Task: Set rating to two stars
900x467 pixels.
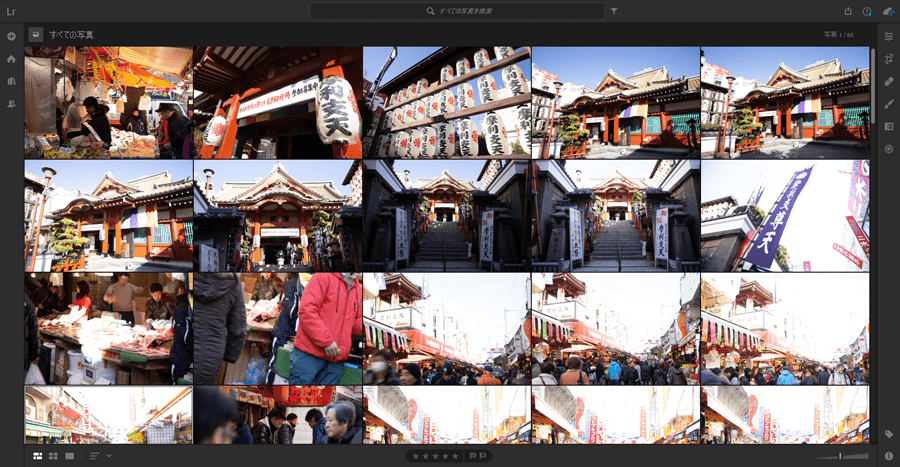Action: tap(426, 456)
